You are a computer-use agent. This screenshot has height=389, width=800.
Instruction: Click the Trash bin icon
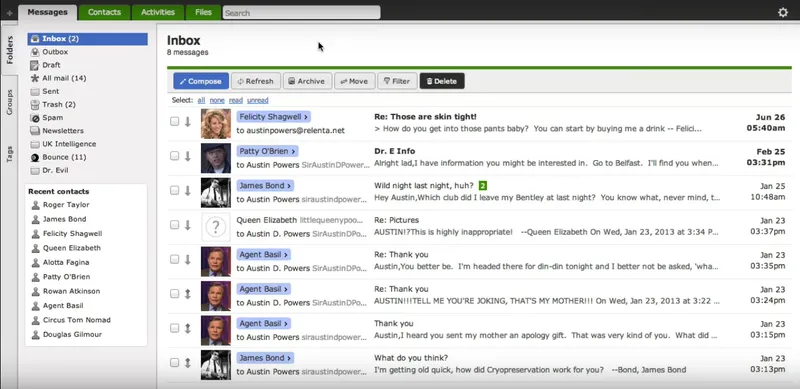pos(35,105)
